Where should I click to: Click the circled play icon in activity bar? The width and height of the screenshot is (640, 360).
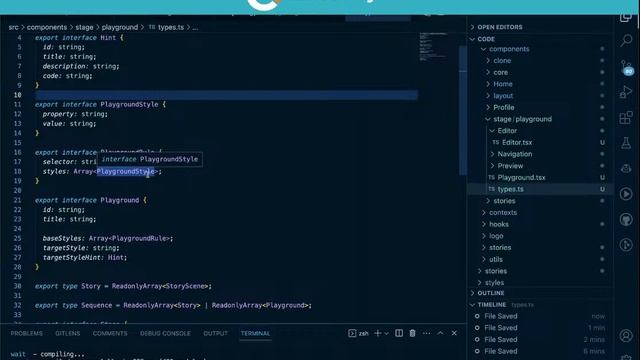pyautogui.click(x=626, y=194)
